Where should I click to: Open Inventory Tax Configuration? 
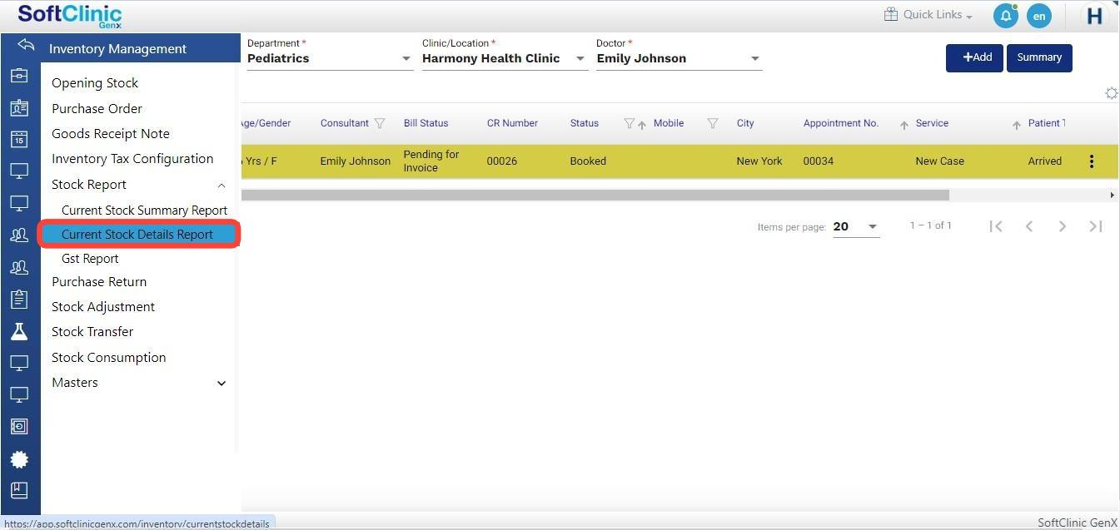pyautogui.click(x=132, y=159)
